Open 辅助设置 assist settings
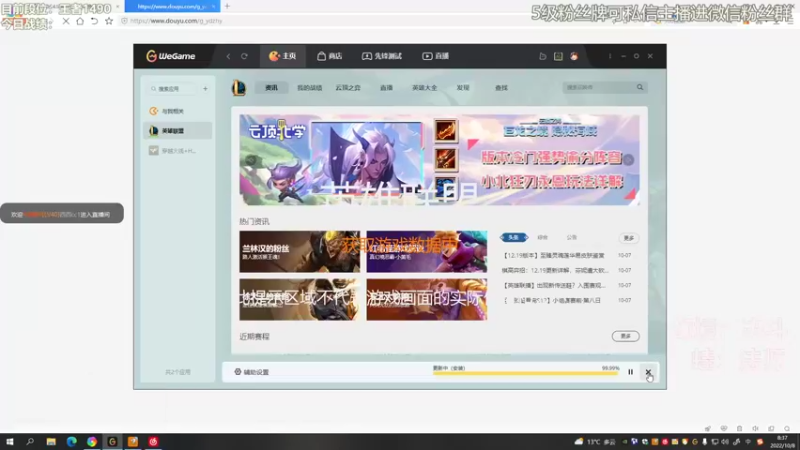Viewport: 800px width, 450px height. click(252, 372)
